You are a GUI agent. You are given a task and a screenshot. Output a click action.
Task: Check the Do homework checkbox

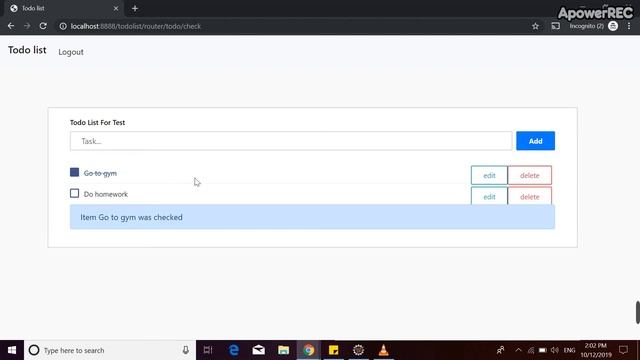point(74,193)
